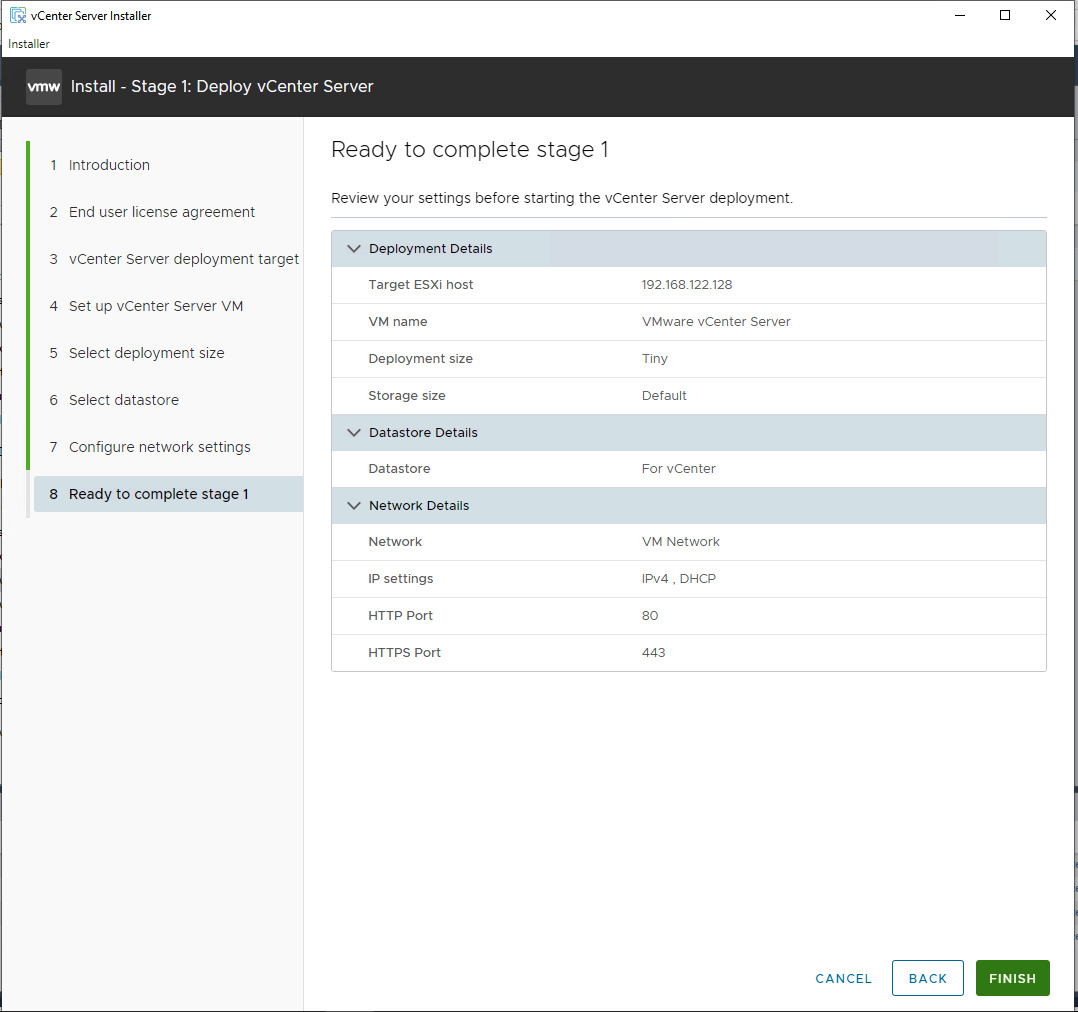
Task: Minimize the vCenter Server Installer window
Action: pos(960,15)
